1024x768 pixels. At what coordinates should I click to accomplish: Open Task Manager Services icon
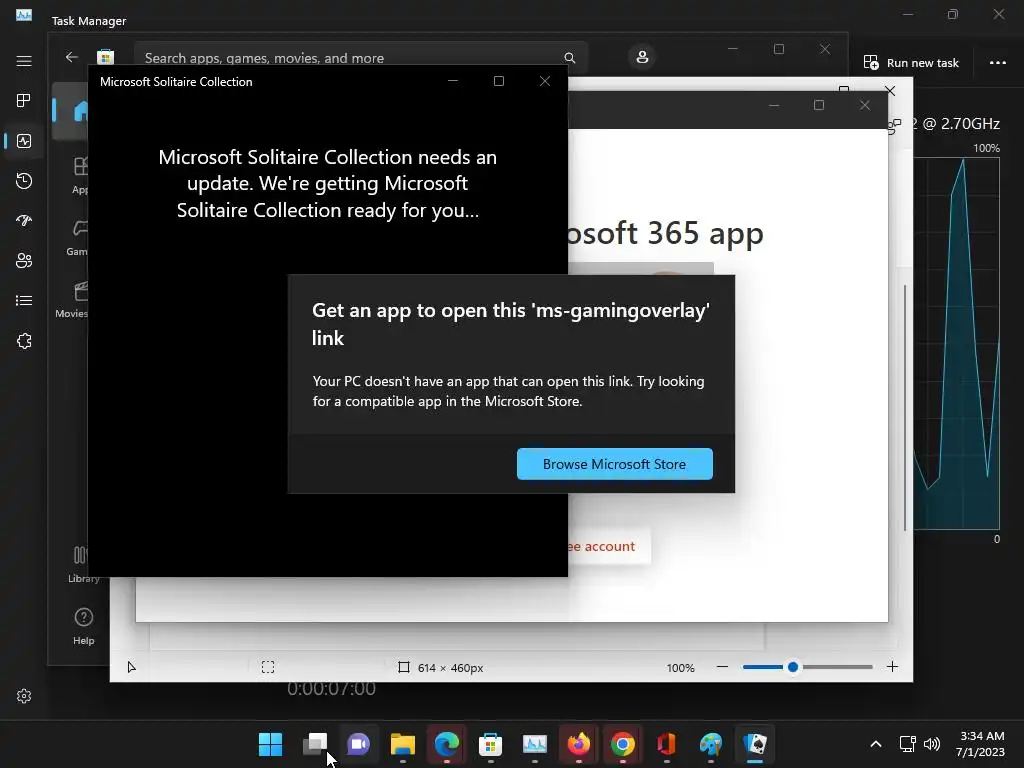pyautogui.click(x=24, y=341)
